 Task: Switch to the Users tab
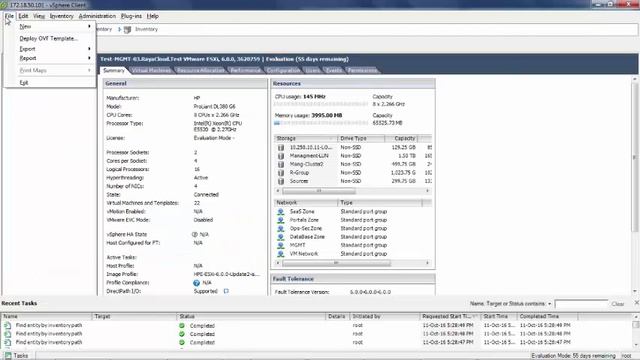tap(313, 70)
